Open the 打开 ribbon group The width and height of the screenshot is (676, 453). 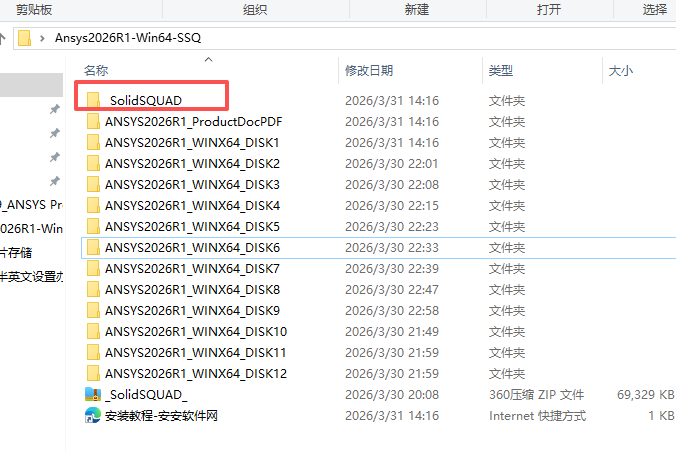click(x=549, y=9)
